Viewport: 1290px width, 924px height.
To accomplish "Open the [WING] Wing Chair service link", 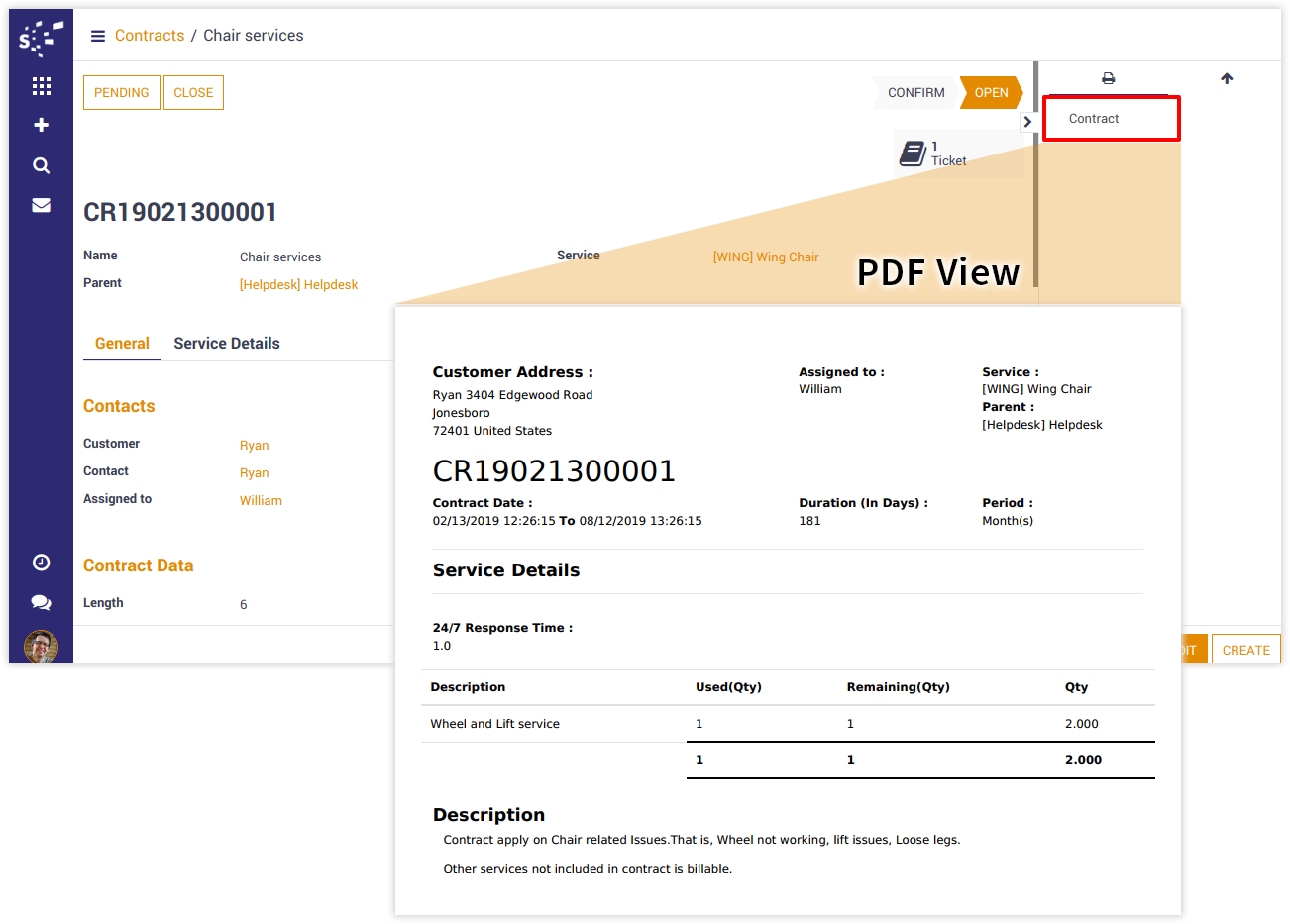I will tap(766, 257).
